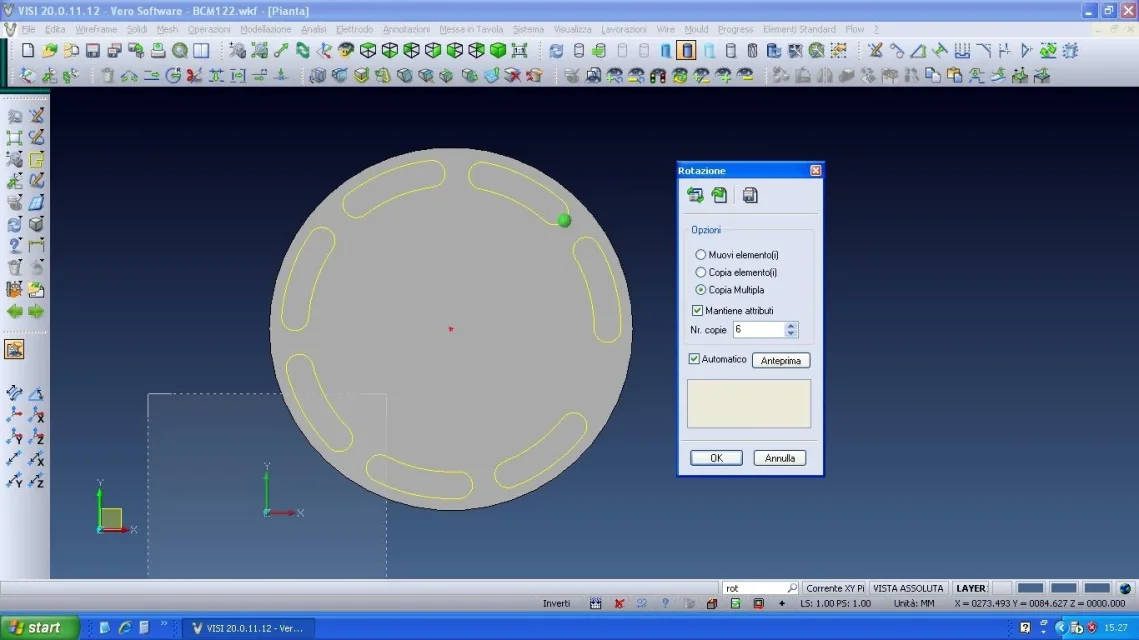Select the solid green shaded cube view
This screenshot has width=1139, height=640.
tap(498, 50)
